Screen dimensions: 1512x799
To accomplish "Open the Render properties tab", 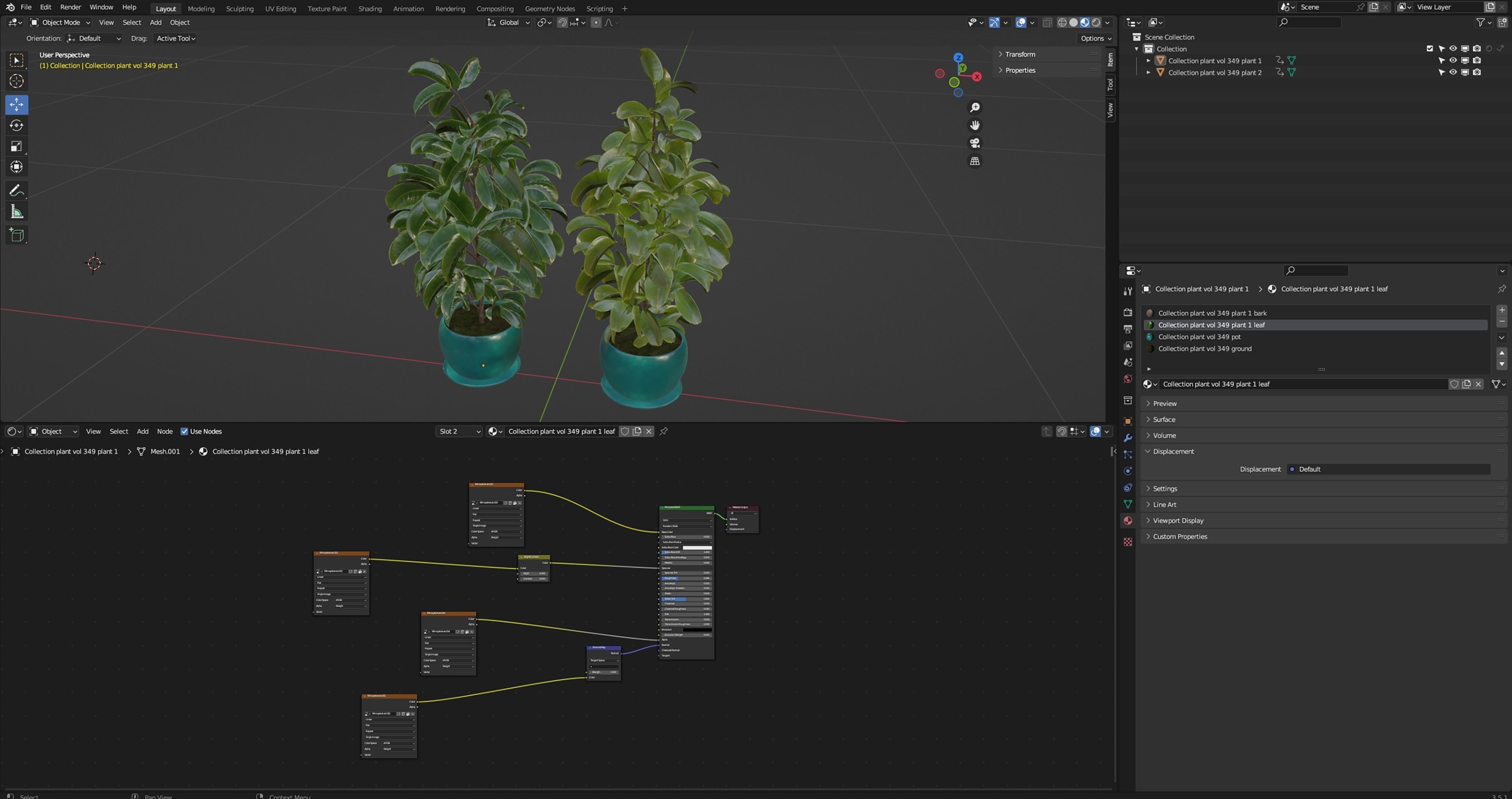I will tap(1128, 313).
